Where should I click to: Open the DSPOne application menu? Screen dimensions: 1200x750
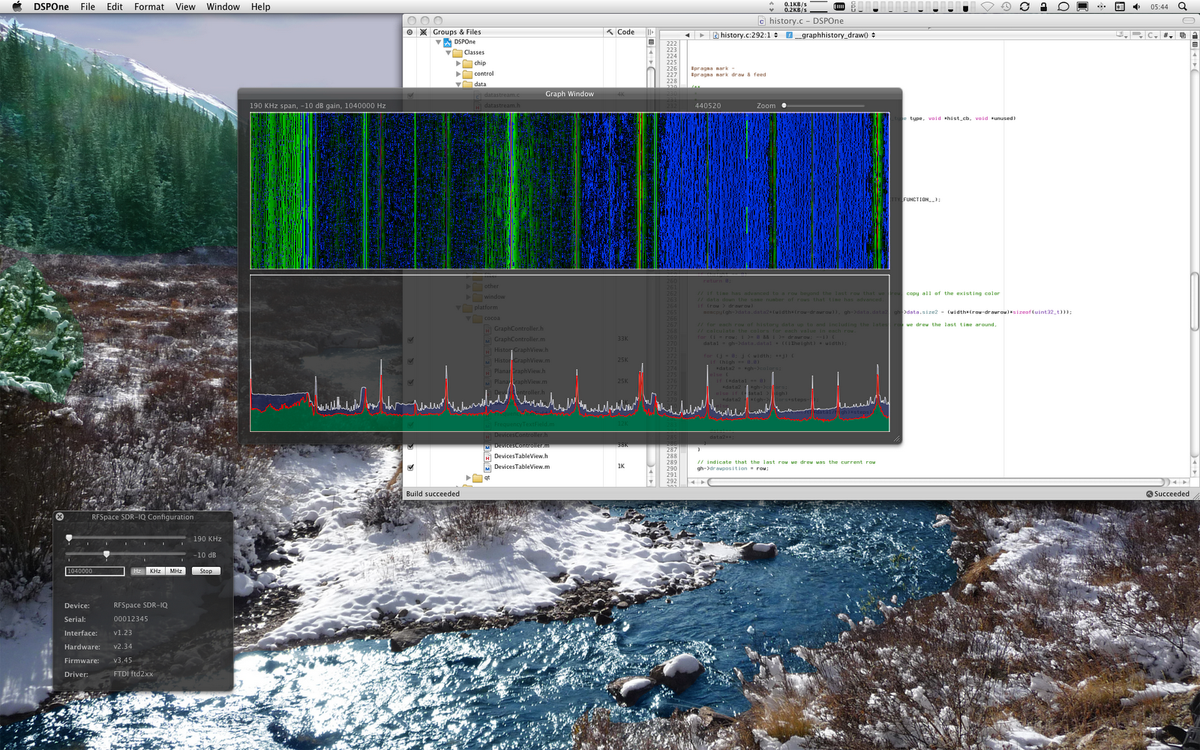tap(49, 6)
